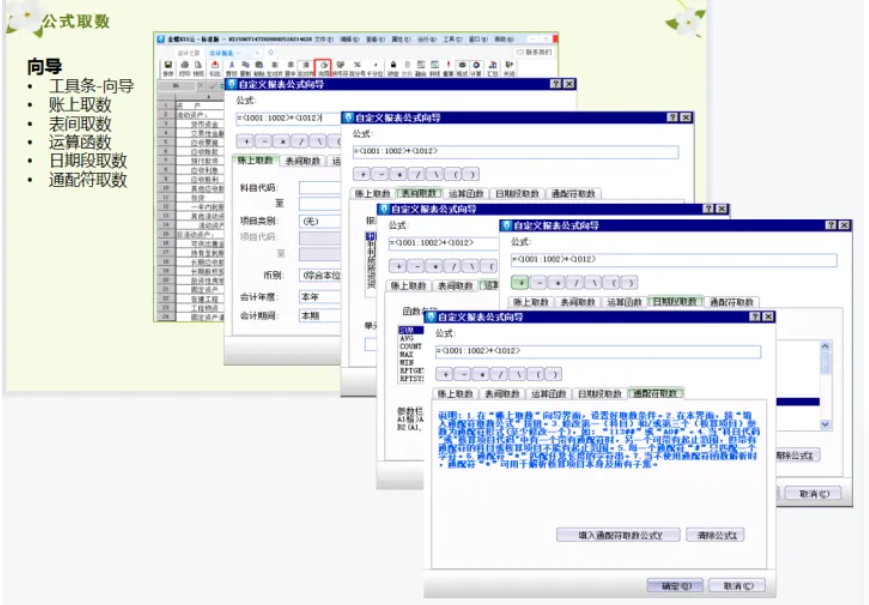Screen dimensions: 869x605
Task: Click the + operator button in front dialog
Action: pos(445,375)
